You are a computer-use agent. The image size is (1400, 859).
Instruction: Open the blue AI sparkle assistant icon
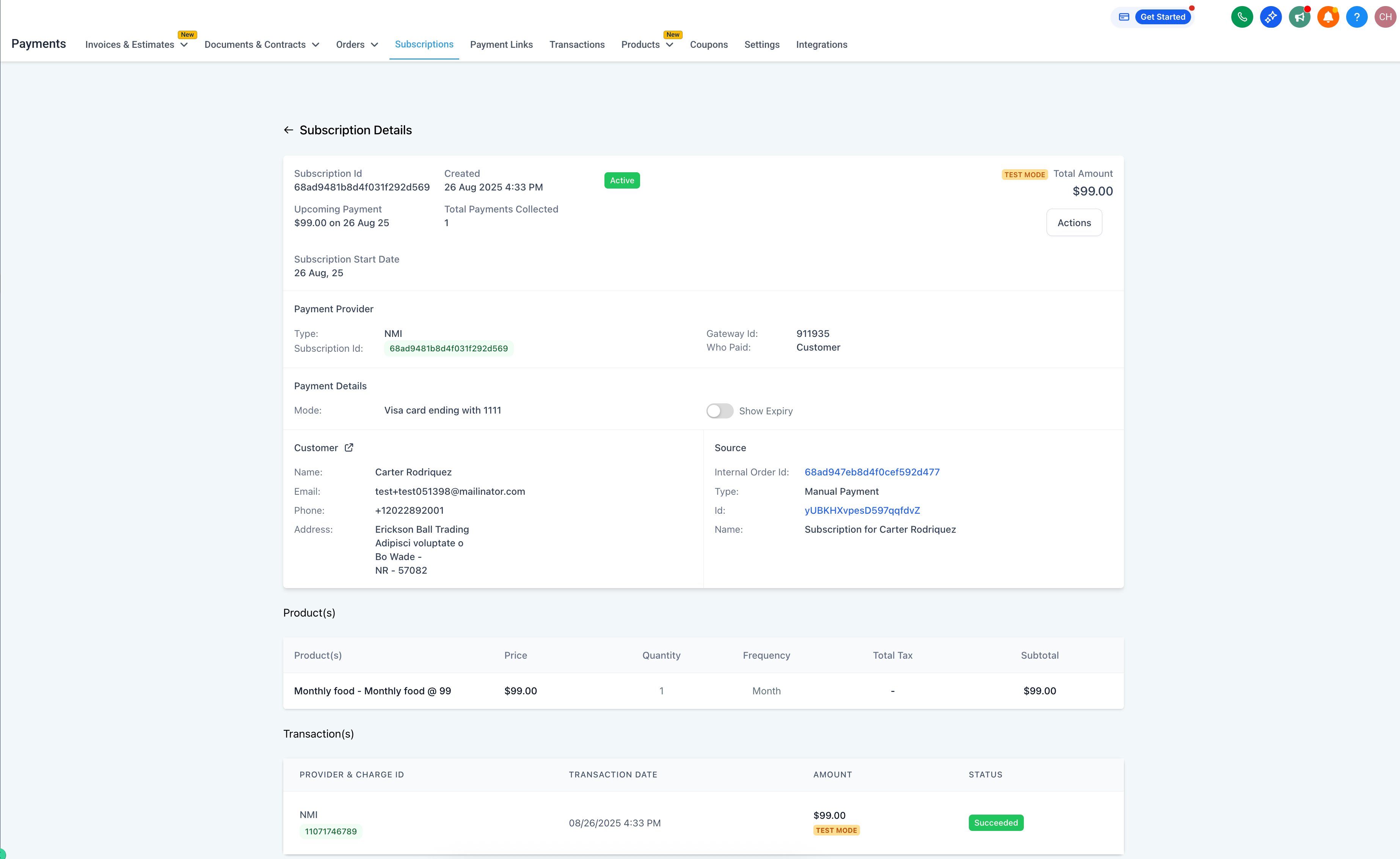click(1270, 17)
